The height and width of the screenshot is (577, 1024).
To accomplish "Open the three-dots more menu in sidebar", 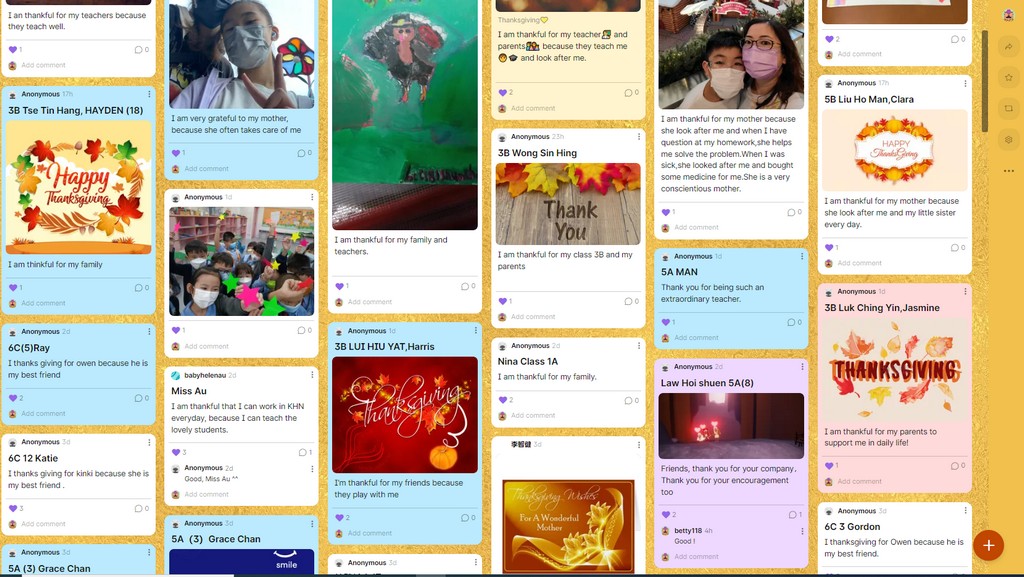I will [1008, 171].
